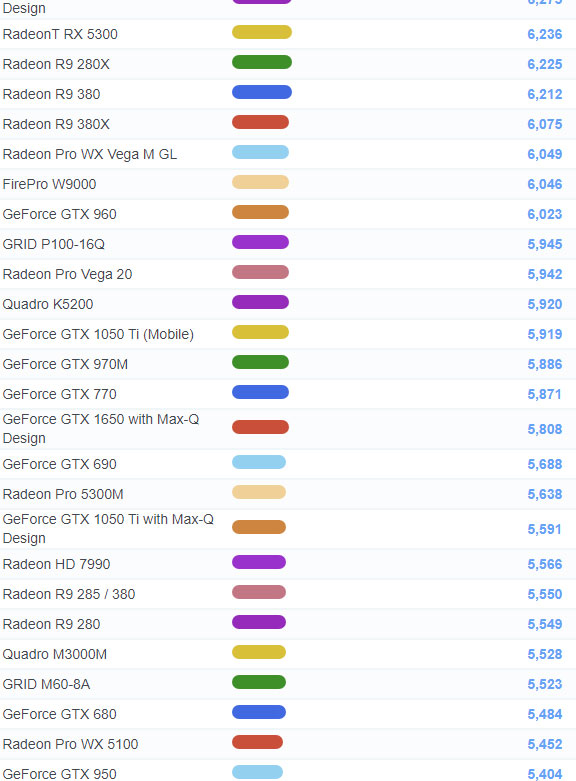Click Radeon Pro Vega 20

tap(67, 274)
